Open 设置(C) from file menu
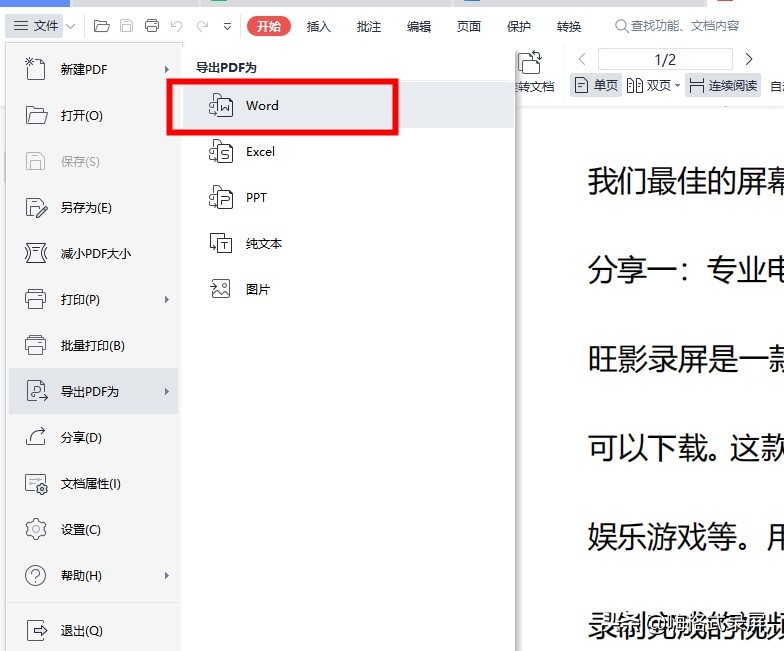 [x=94, y=530]
